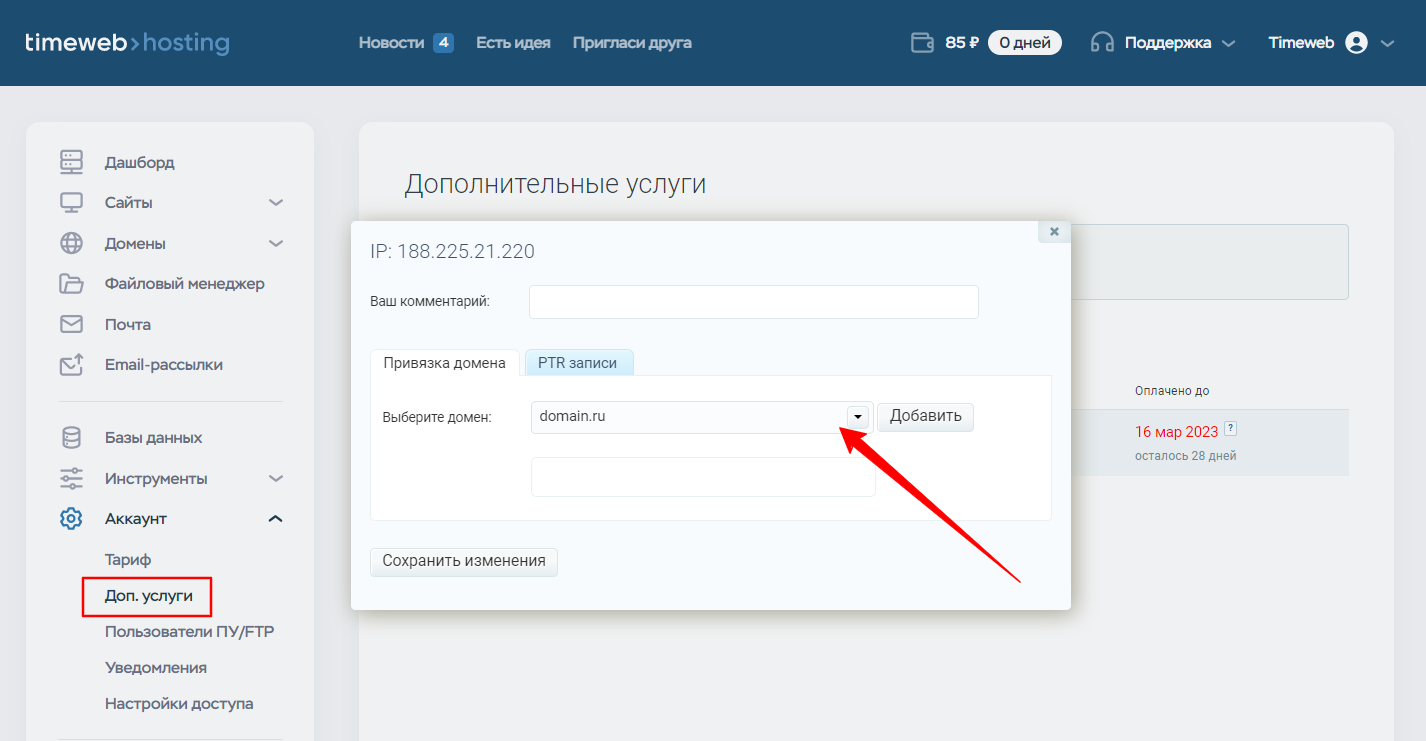Expand the Сайты sidebar section
This screenshot has width=1426, height=741.
click(276, 203)
